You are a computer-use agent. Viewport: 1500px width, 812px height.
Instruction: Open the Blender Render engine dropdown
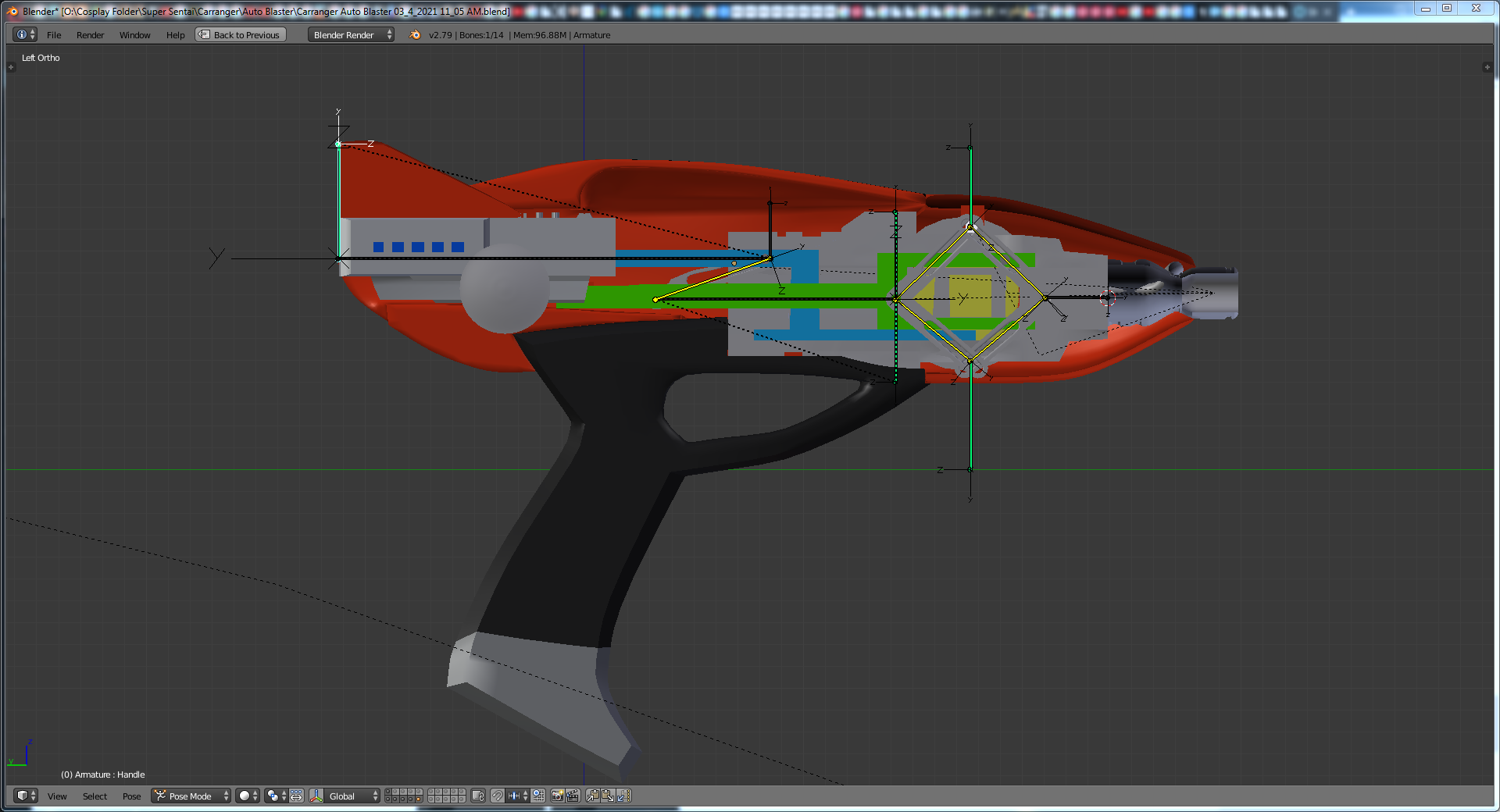[351, 35]
